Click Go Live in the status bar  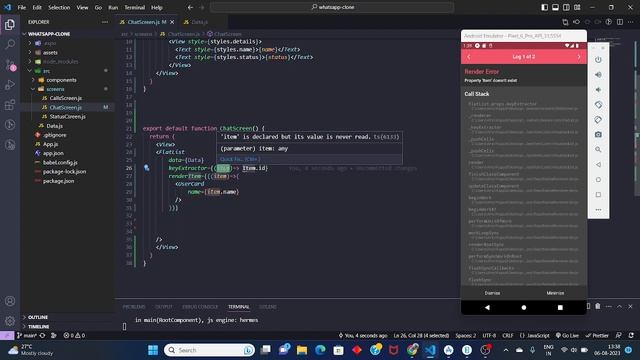pyautogui.click(x=567, y=336)
